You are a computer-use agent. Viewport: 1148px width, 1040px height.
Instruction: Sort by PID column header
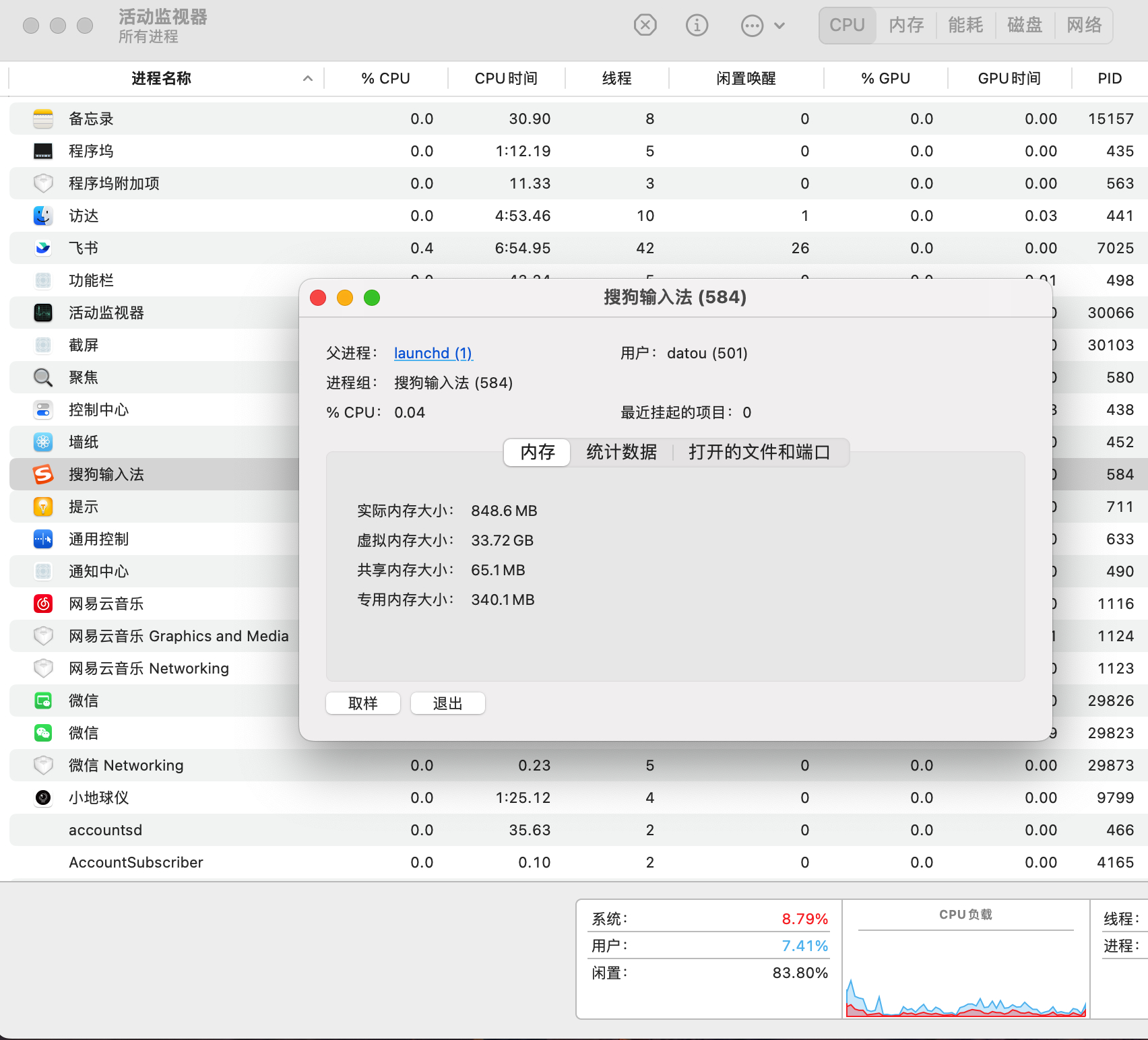[x=1110, y=78]
